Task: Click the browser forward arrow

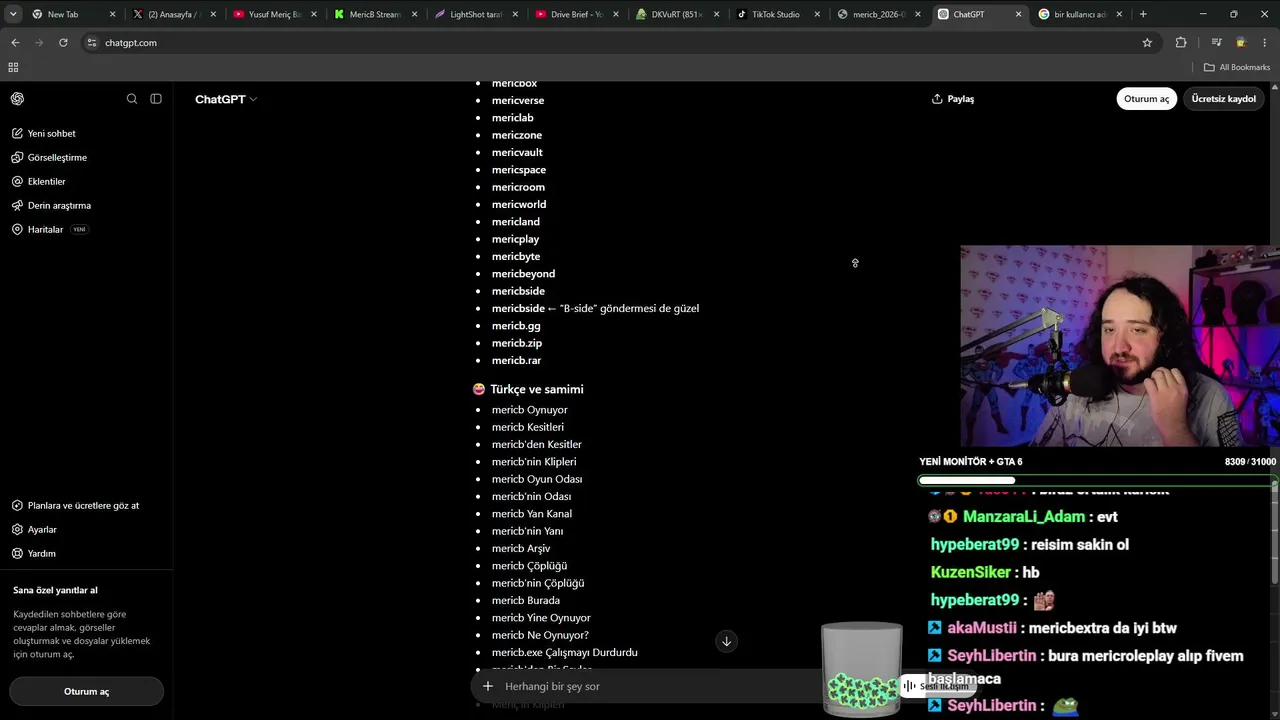Action: tap(39, 43)
